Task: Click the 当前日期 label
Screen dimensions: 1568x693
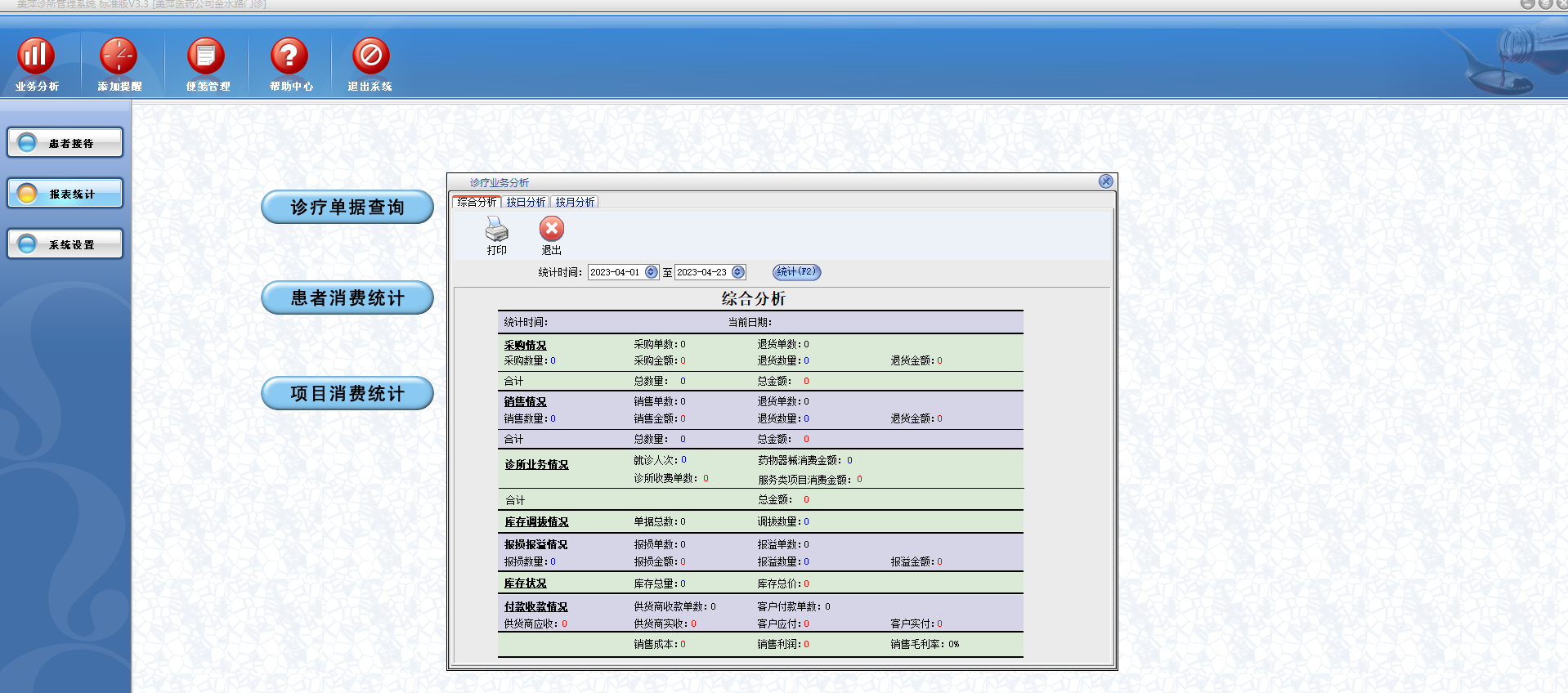Action: point(750,323)
